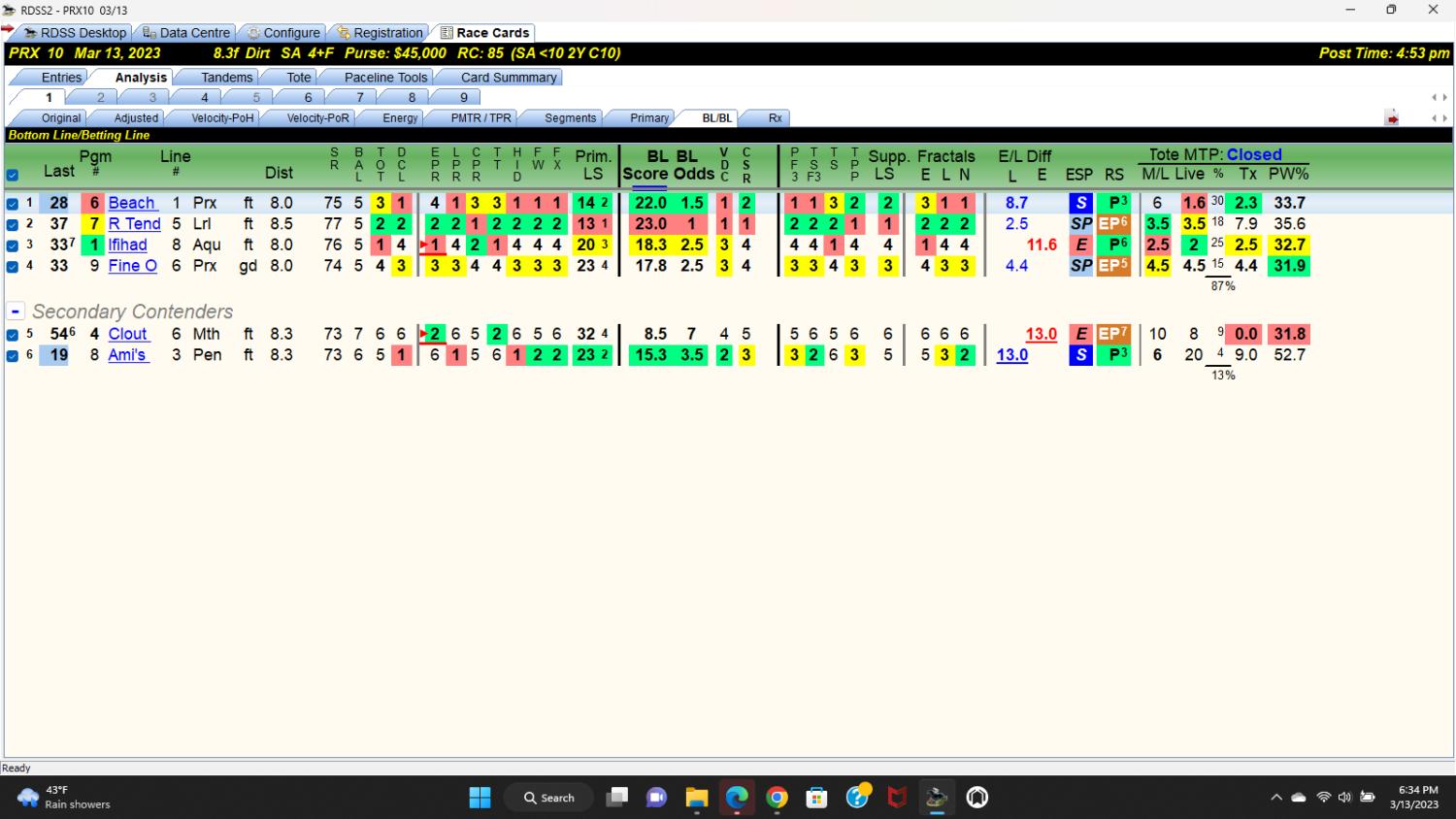Image resolution: width=1456 pixels, height=819 pixels.
Task: Open the RDSS Desktop tab
Action: (x=75, y=32)
